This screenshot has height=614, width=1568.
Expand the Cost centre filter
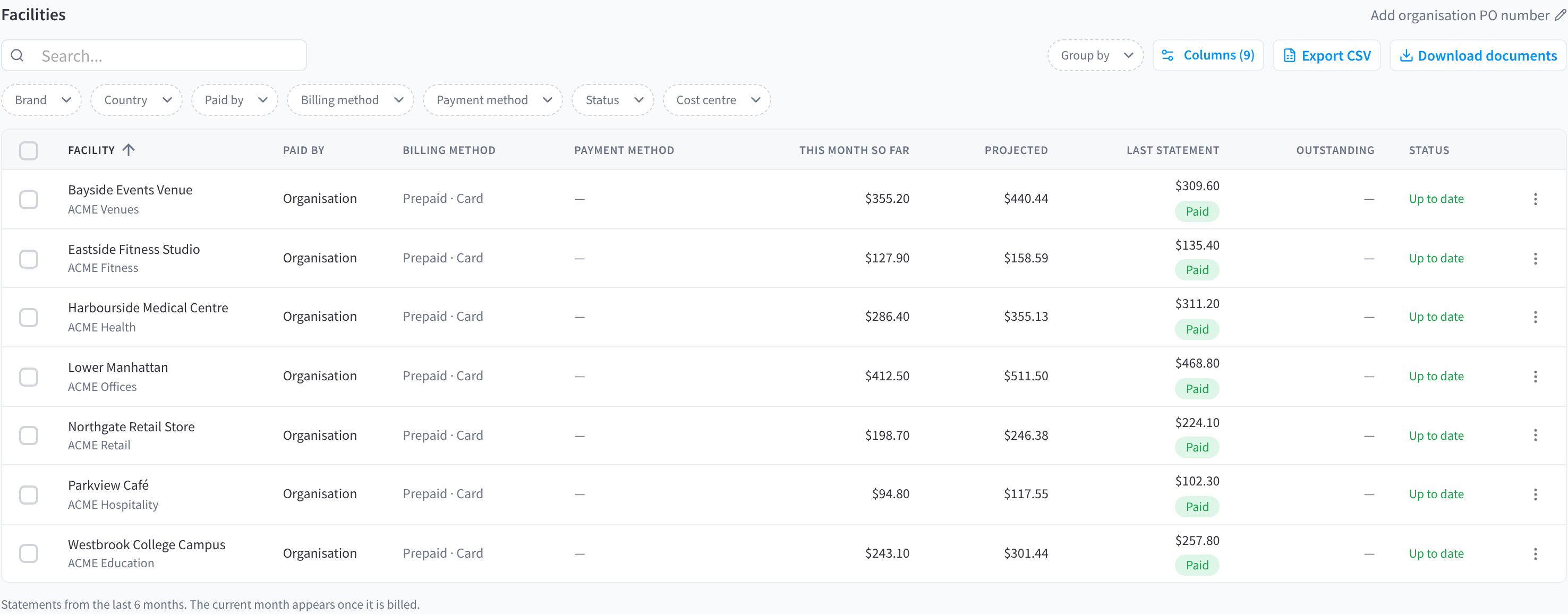tap(717, 100)
